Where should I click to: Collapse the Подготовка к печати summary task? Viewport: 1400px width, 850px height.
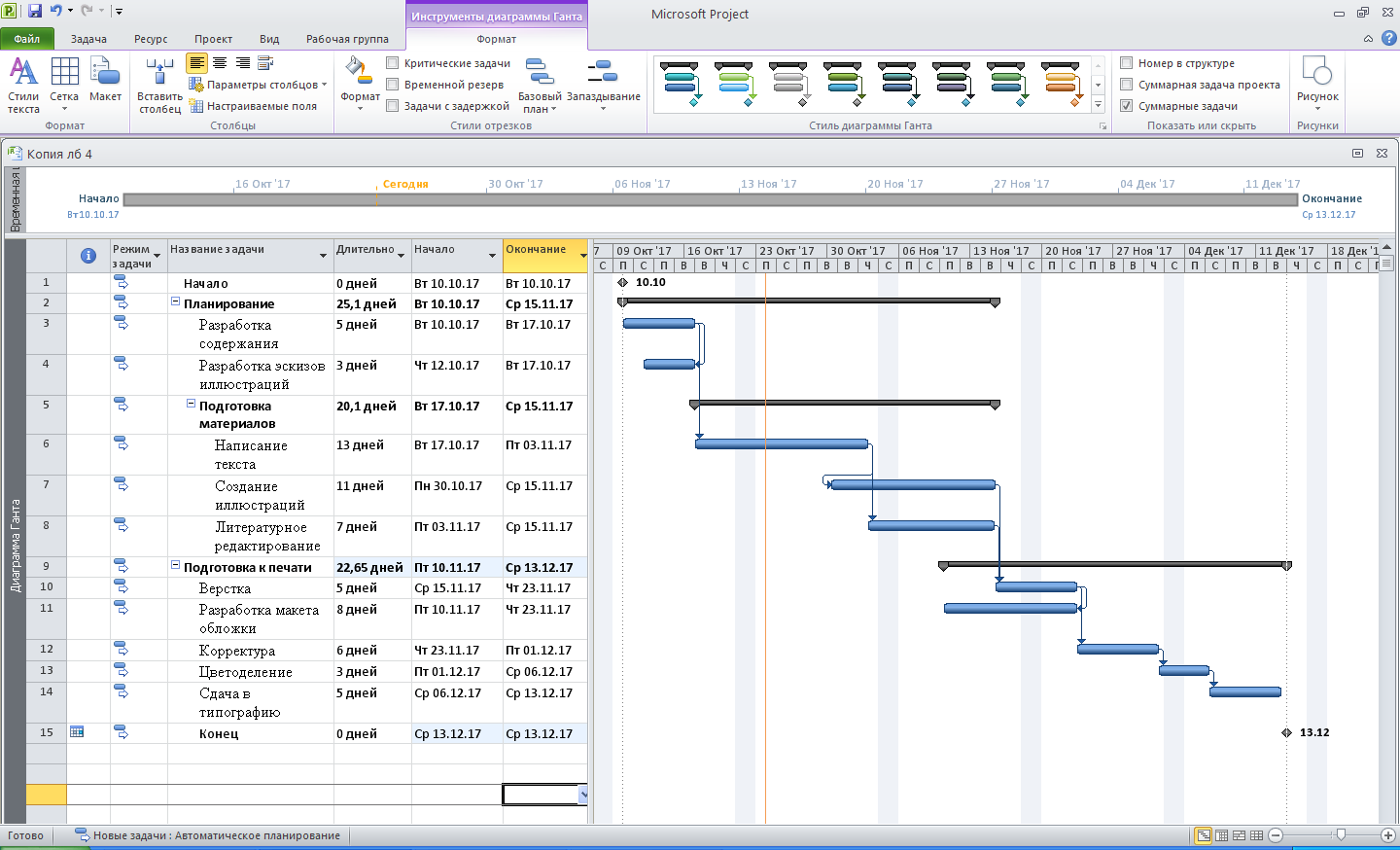[176, 565]
